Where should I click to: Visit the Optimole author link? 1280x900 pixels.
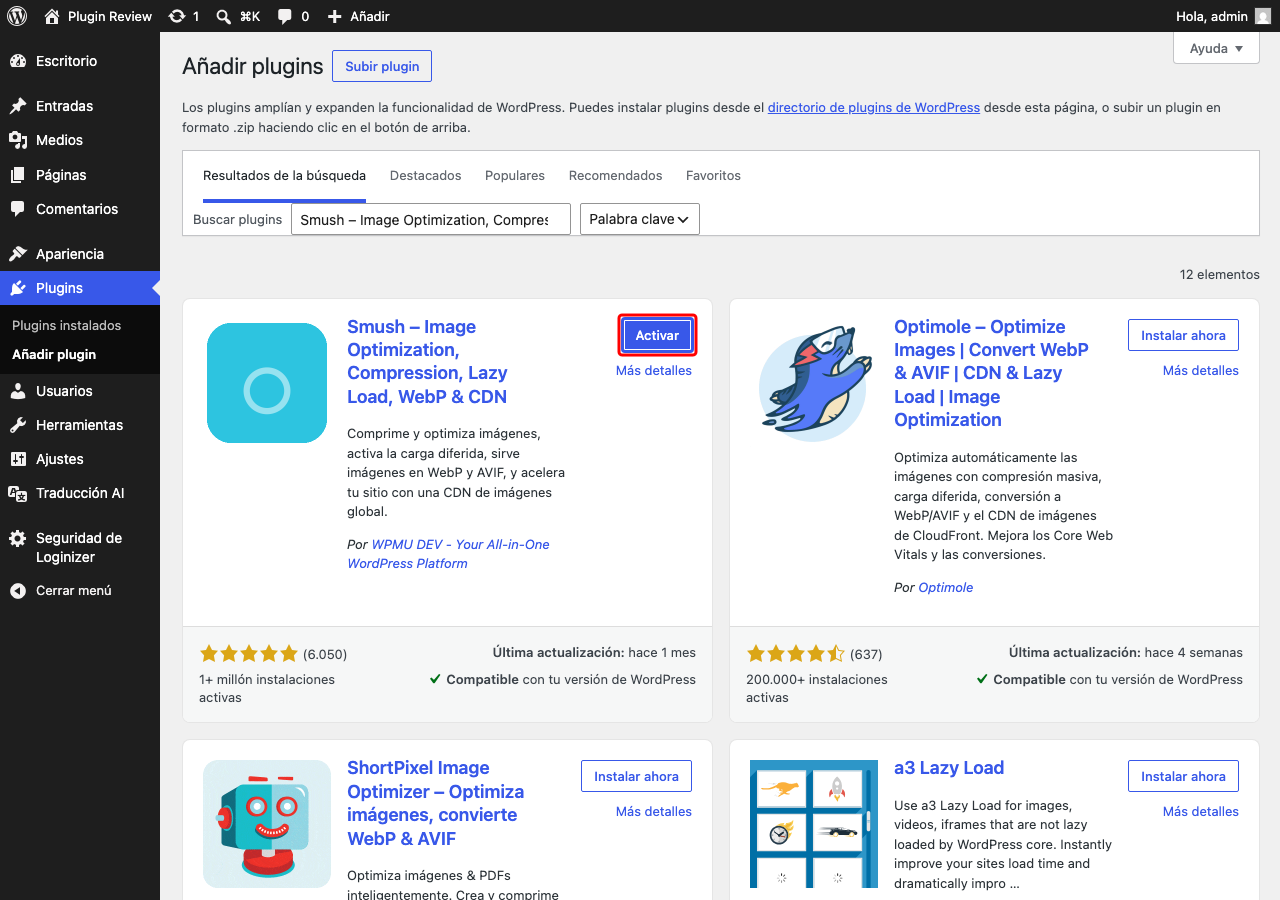(x=946, y=588)
